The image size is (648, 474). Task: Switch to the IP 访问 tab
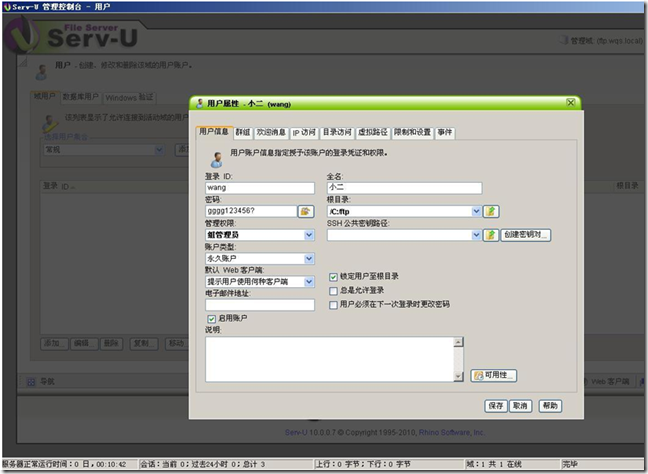point(304,132)
